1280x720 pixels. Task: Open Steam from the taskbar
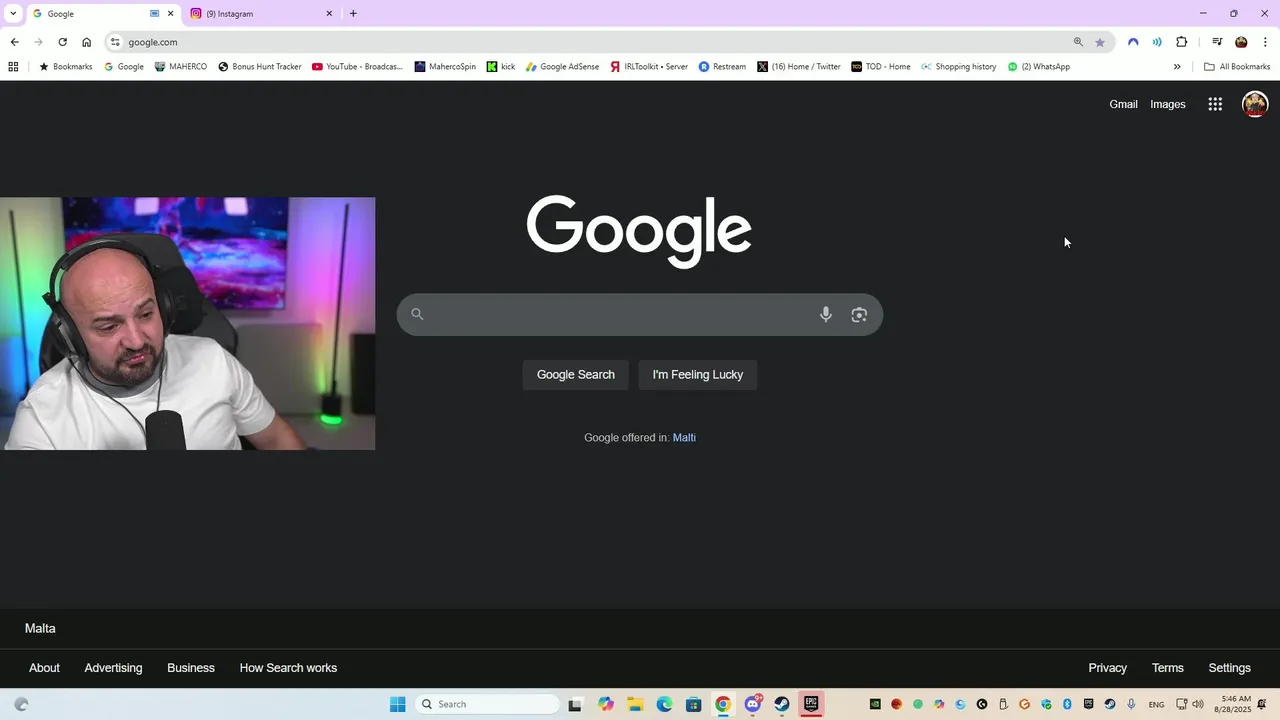(x=782, y=704)
